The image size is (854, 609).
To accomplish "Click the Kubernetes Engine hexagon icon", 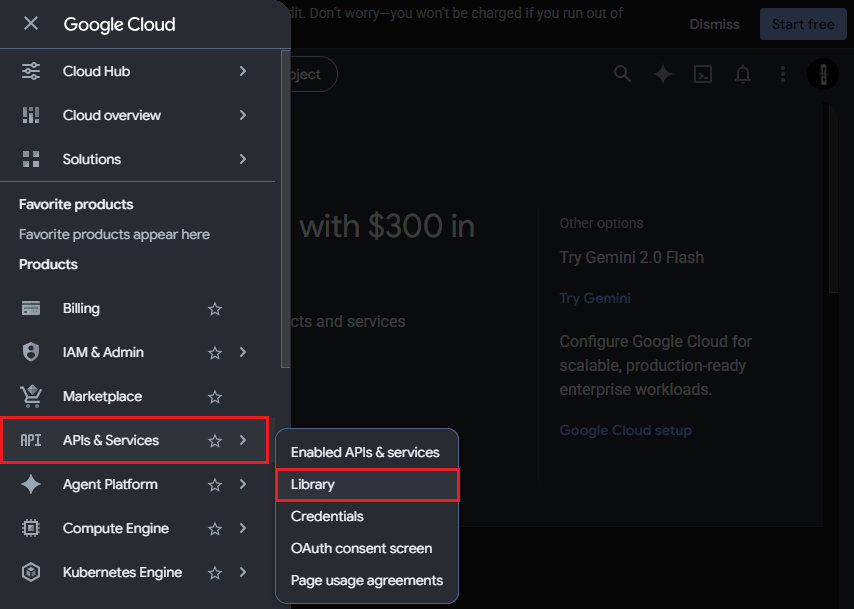I will [x=31, y=572].
